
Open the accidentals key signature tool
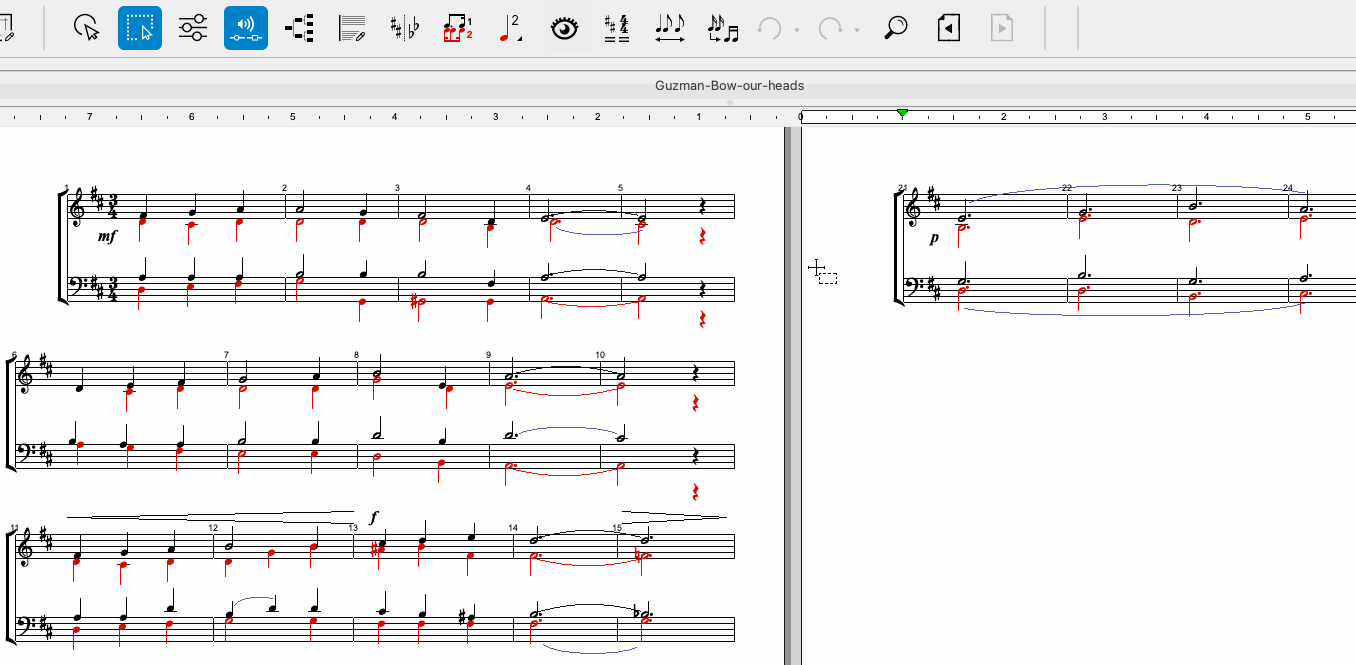(405, 28)
